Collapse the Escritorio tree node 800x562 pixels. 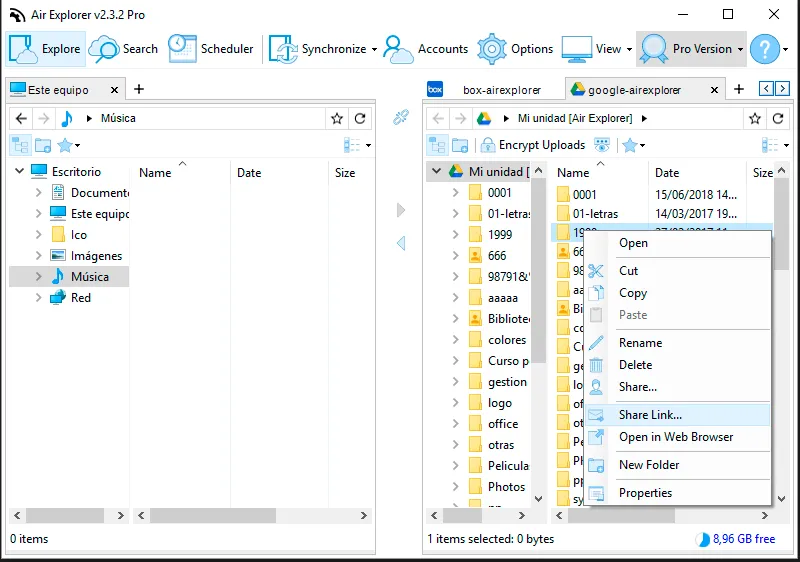[x=19, y=171]
